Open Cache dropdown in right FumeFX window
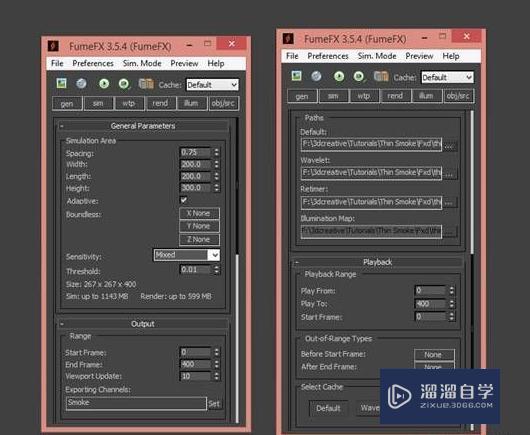This screenshot has height=435, width=530. pos(447,77)
